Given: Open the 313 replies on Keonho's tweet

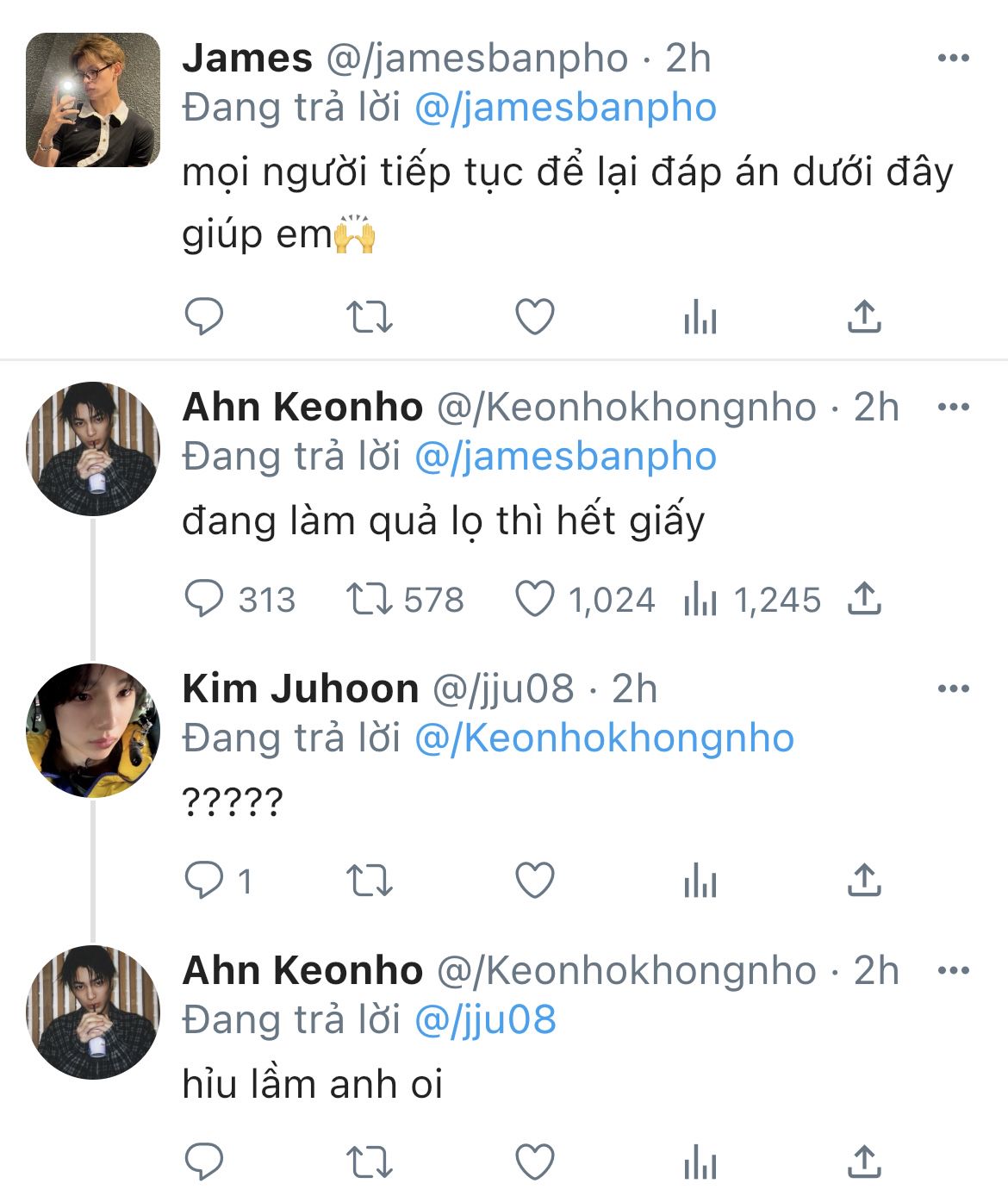Looking at the screenshot, I should 204,599.
